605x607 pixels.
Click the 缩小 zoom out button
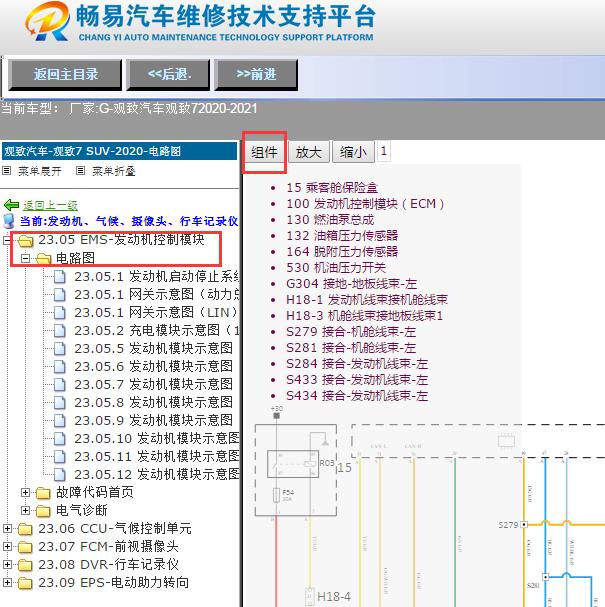point(353,152)
